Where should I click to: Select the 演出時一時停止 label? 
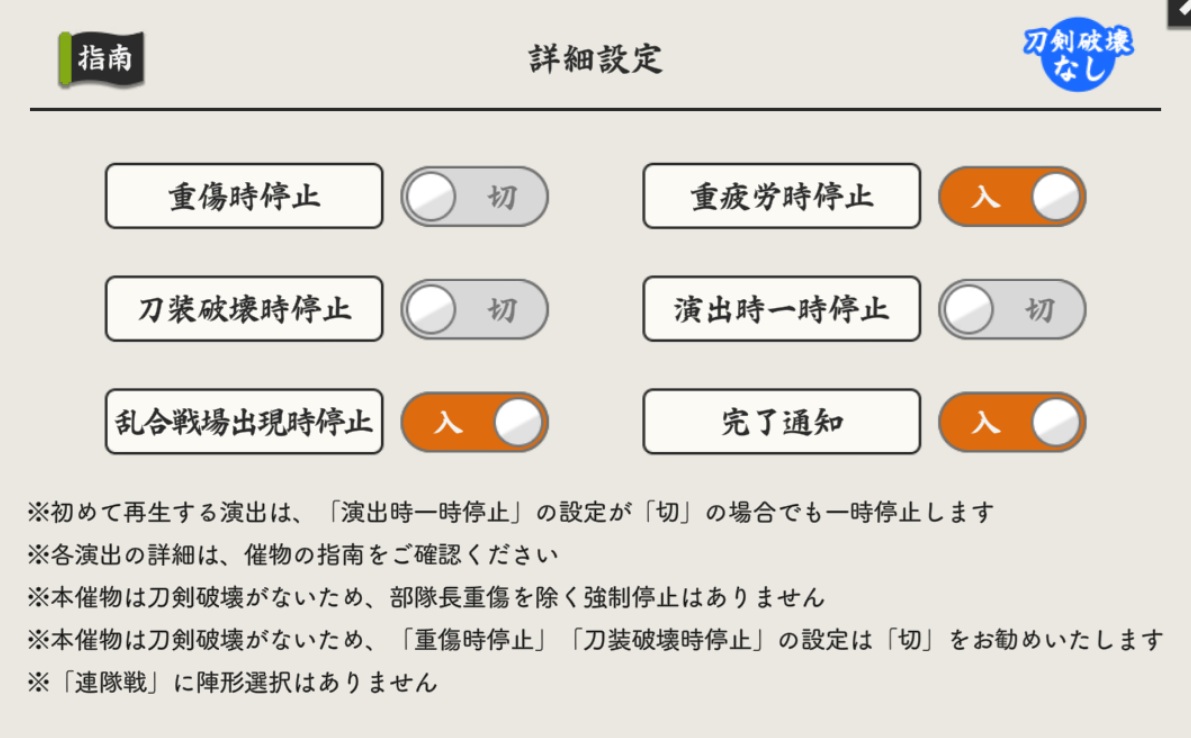(x=782, y=309)
